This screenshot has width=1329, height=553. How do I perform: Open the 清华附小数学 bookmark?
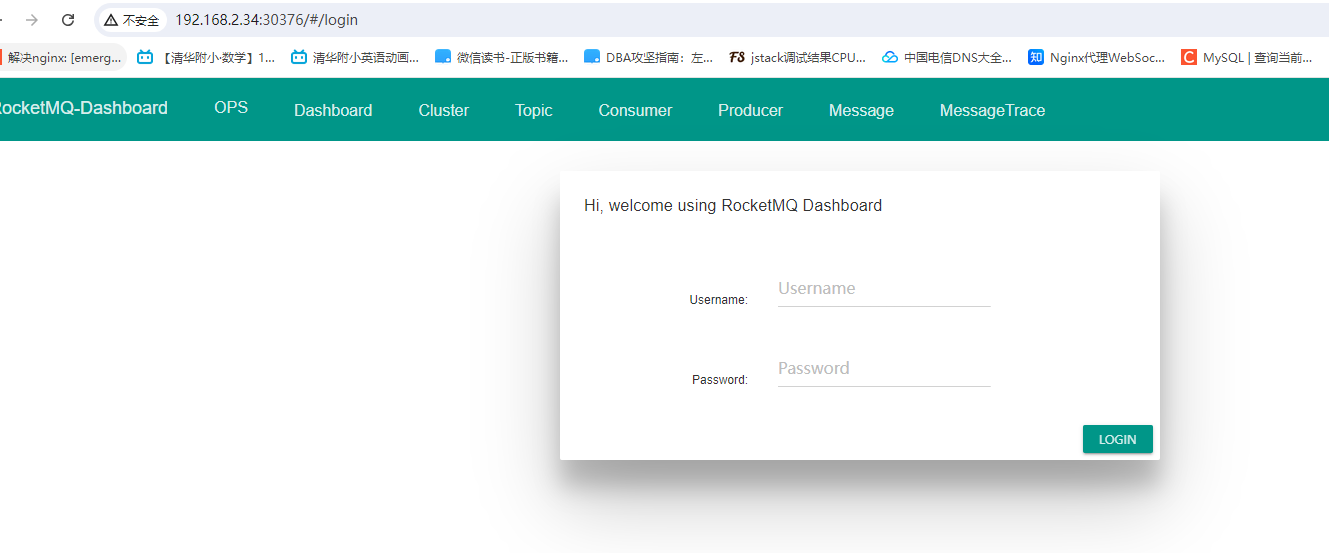coord(206,58)
